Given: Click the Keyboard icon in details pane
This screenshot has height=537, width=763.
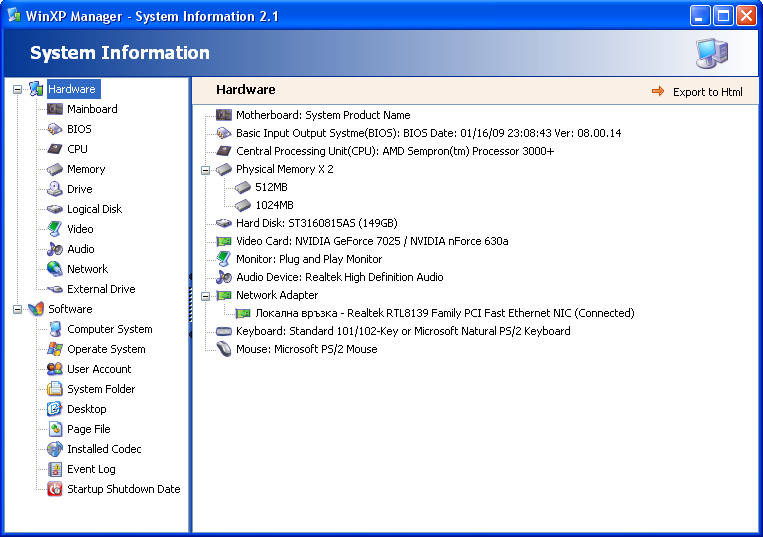Looking at the screenshot, I should [223, 331].
